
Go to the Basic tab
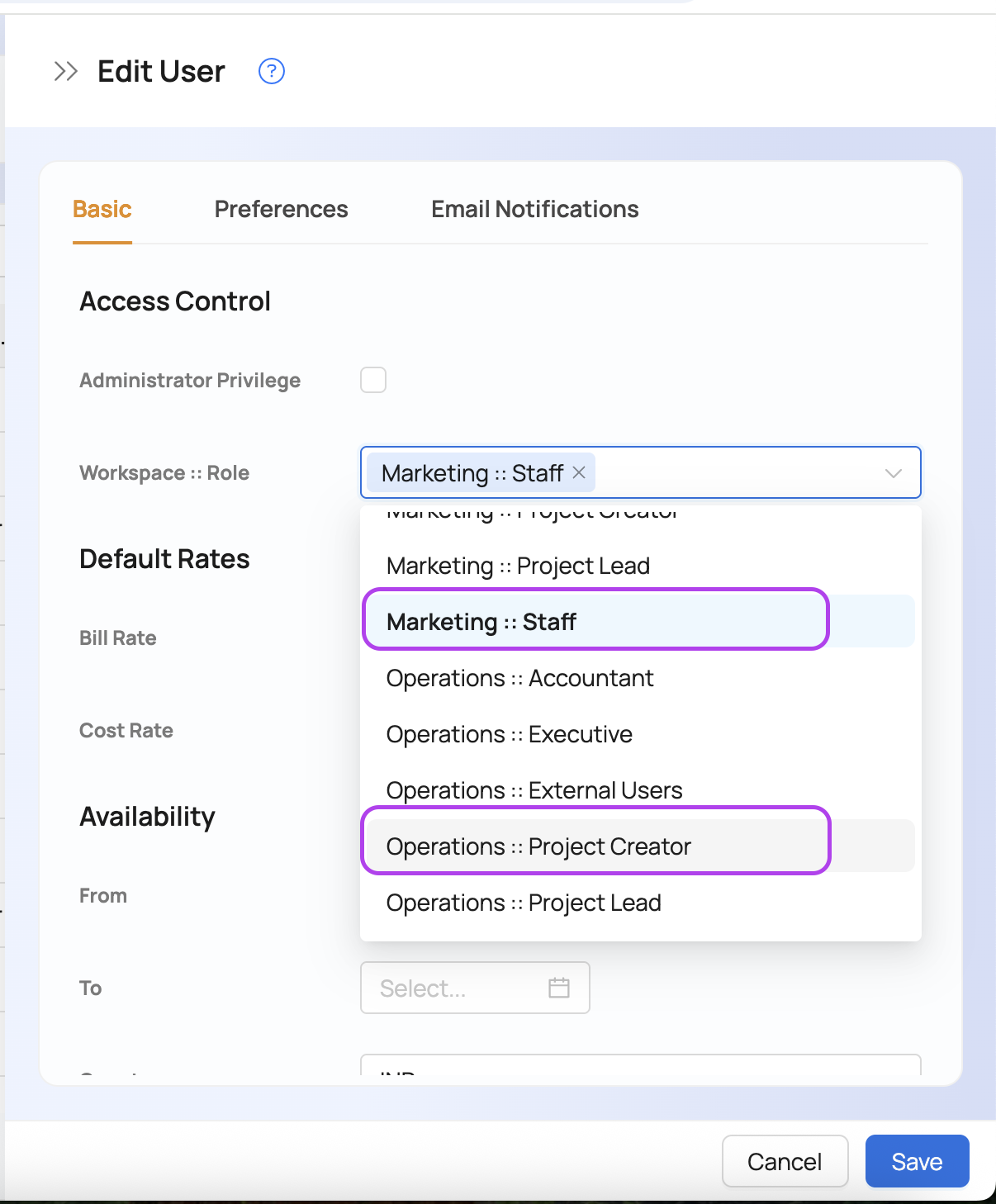coord(102,210)
